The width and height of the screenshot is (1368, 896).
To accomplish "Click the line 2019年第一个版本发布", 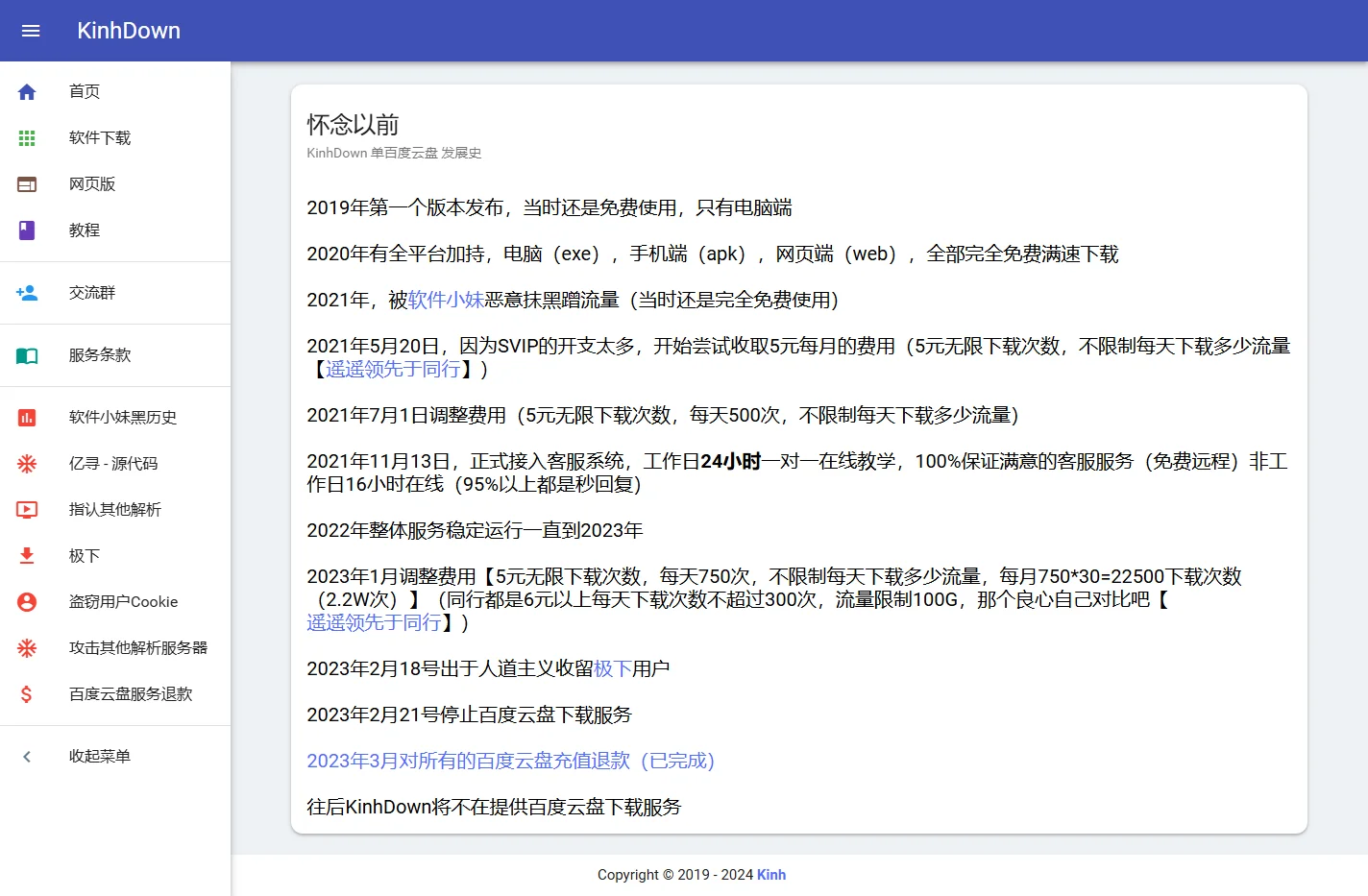I will click(x=550, y=208).
